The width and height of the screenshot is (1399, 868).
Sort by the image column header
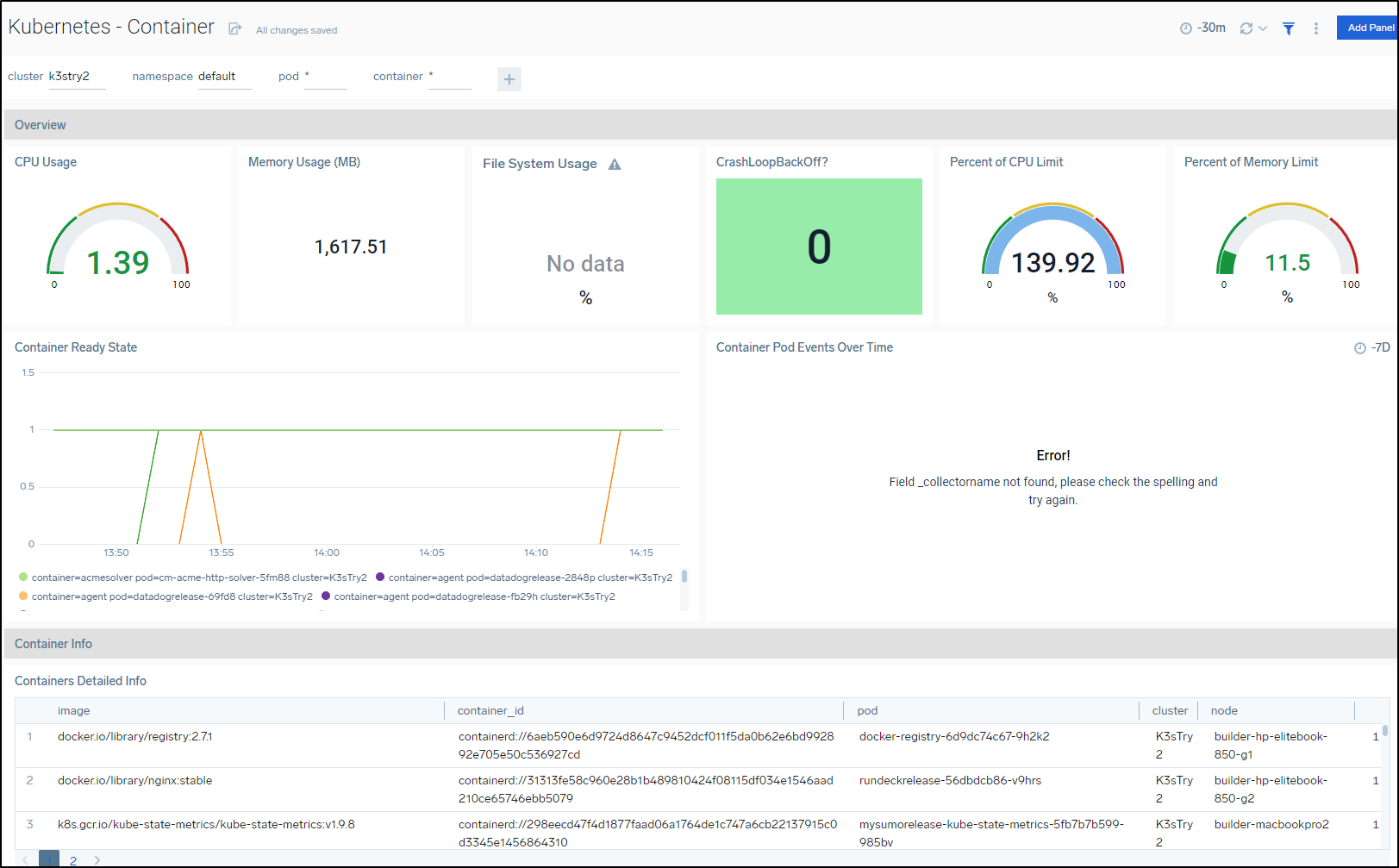point(73,711)
